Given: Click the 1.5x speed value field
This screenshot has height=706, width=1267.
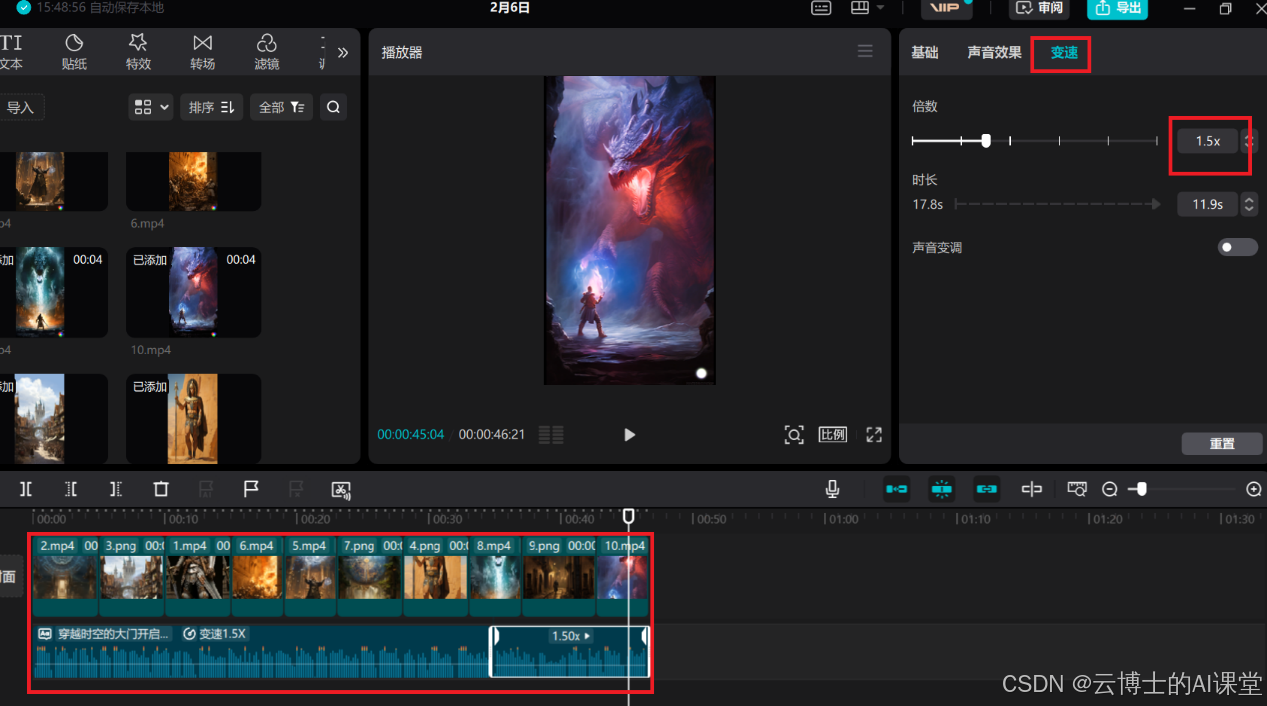Looking at the screenshot, I should click(x=1208, y=141).
